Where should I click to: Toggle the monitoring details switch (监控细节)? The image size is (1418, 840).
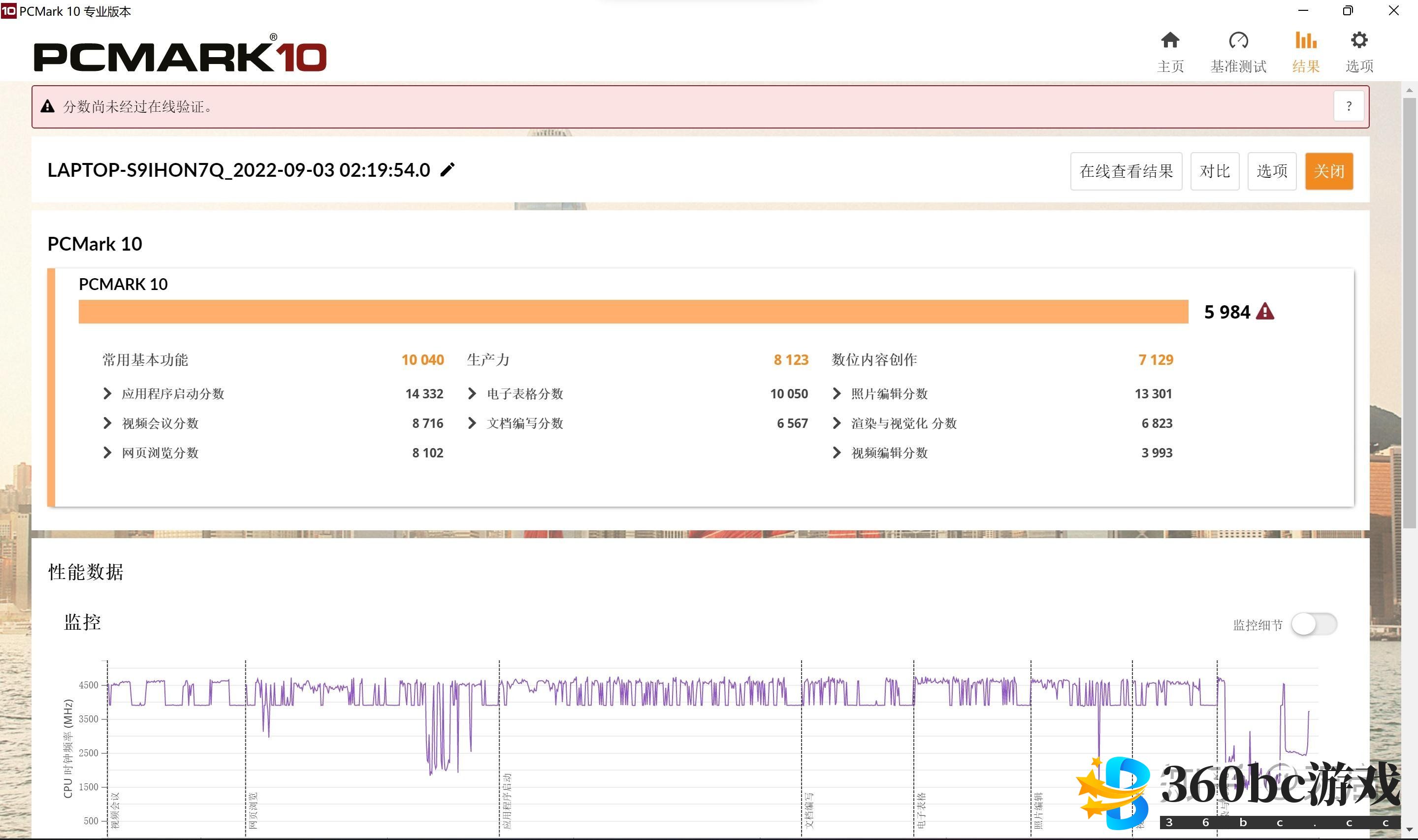[x=1313, y=624]
